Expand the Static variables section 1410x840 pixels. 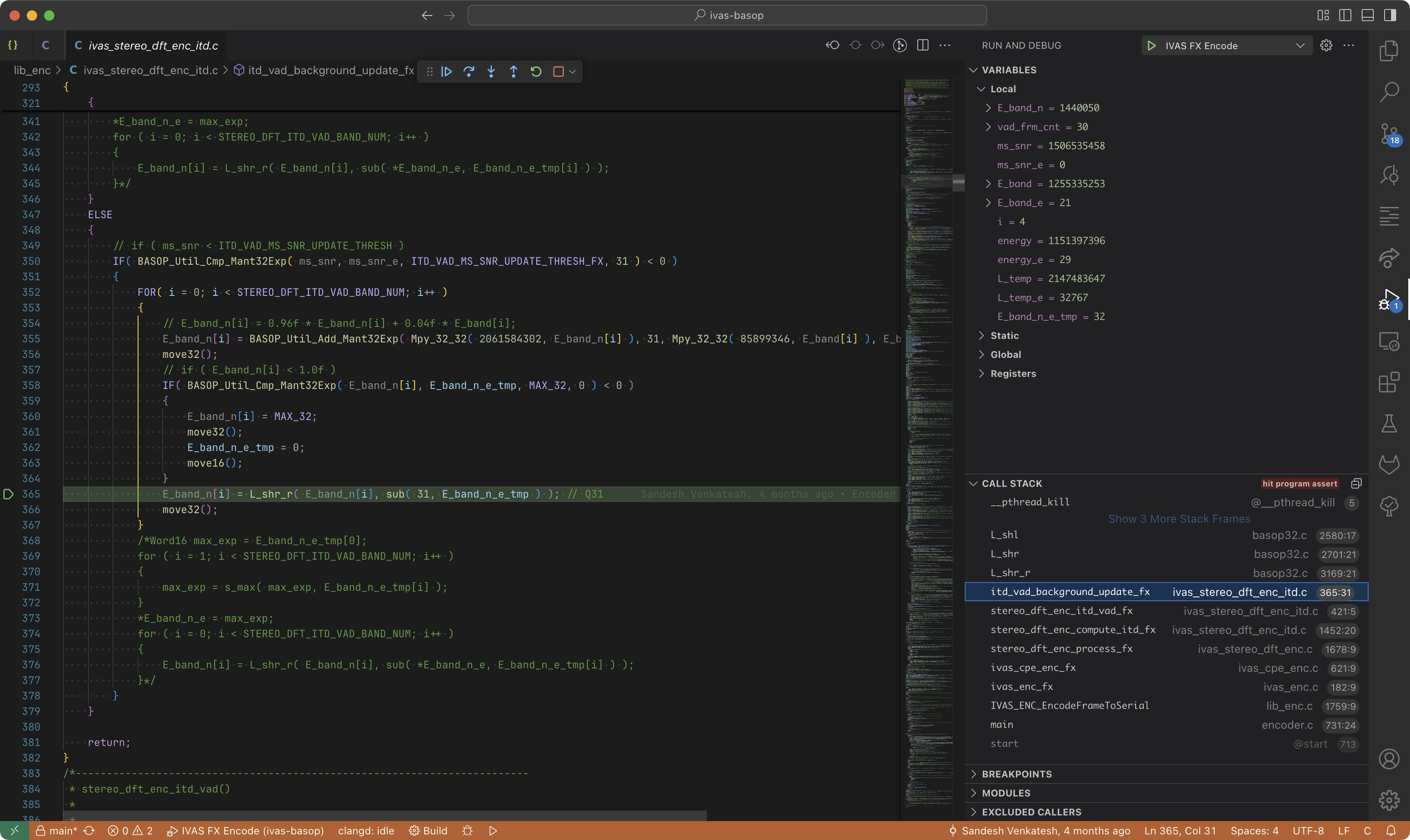click(x=1004, y=335)
